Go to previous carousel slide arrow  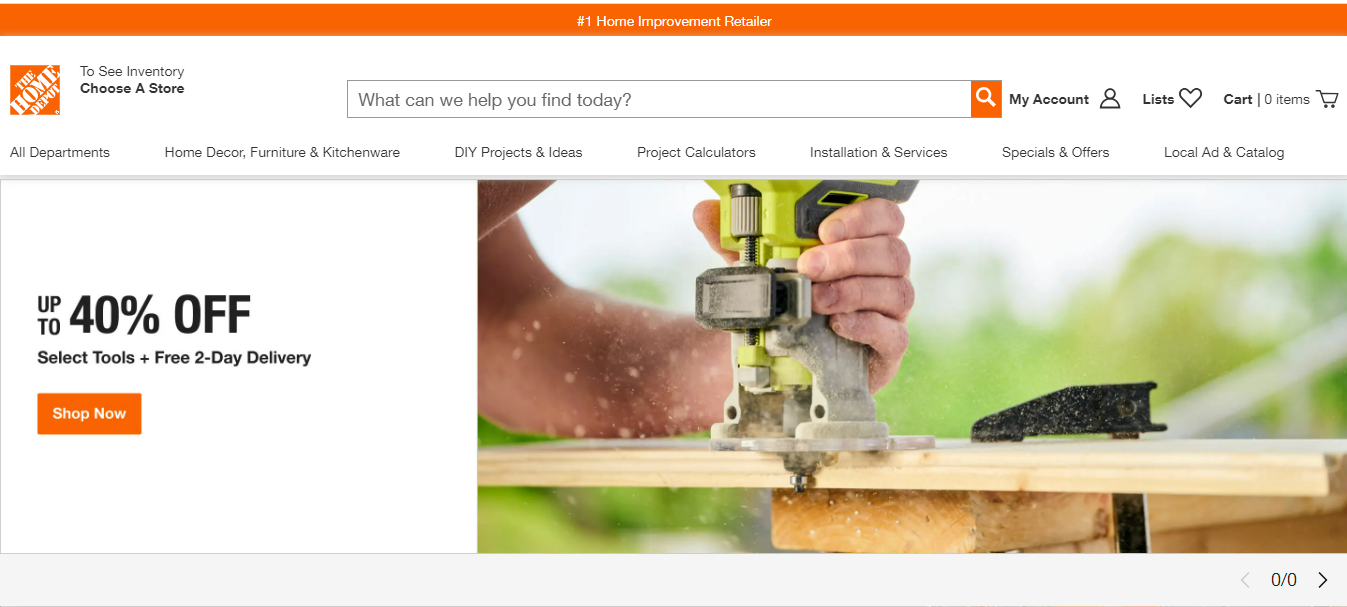tap(1245, 580)
